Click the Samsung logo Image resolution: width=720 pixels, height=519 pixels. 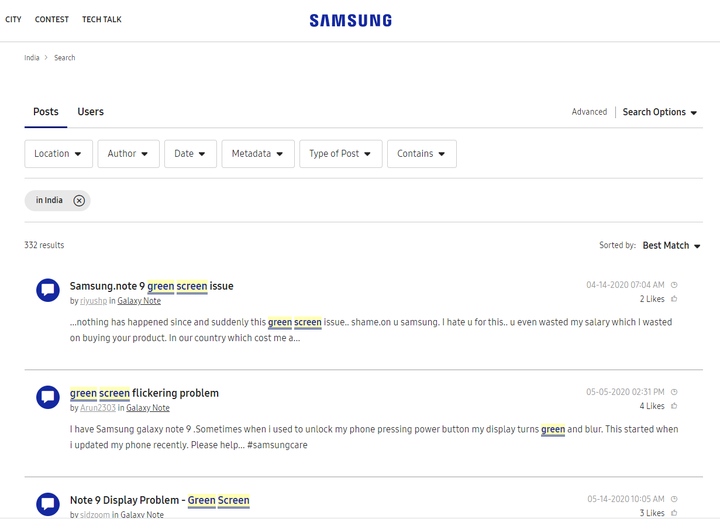350,20
